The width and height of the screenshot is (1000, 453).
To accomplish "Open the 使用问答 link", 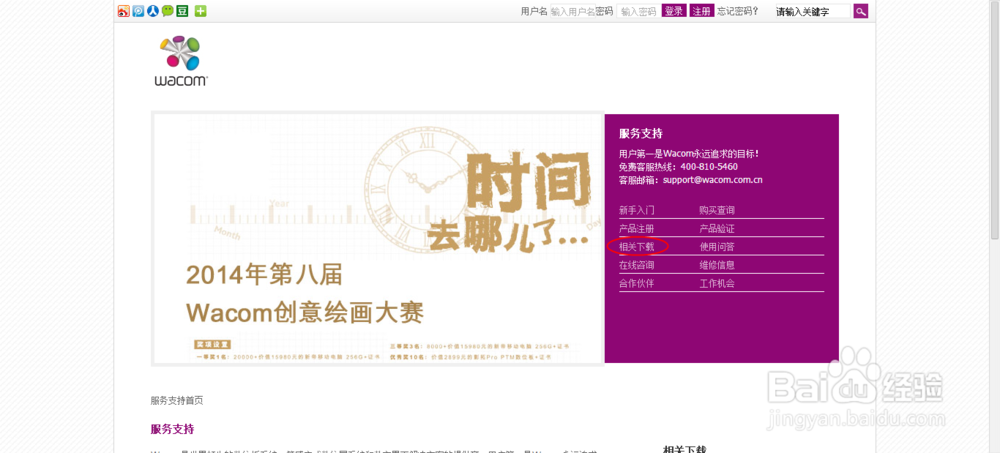I will (717, 246).
